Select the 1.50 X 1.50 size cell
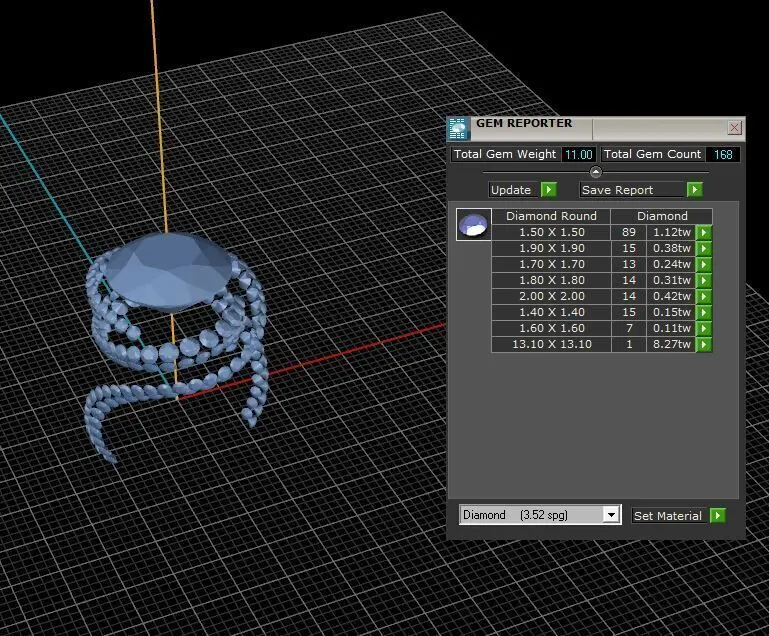Viewport: 769px width, 636px height. (552, 232)
